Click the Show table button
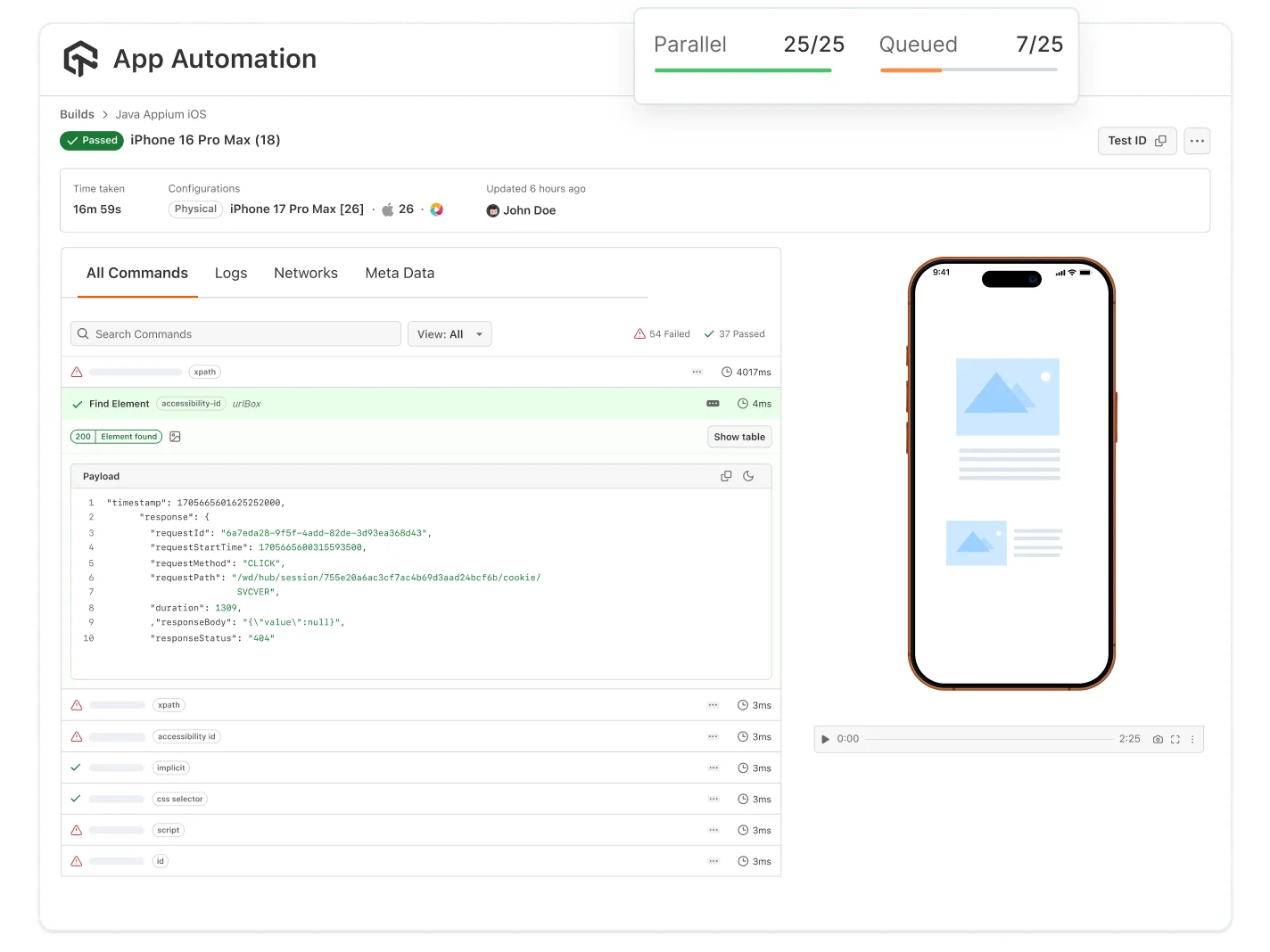Image resolution: width=1270 pixels, height=952 pixels. click(738, 437)
